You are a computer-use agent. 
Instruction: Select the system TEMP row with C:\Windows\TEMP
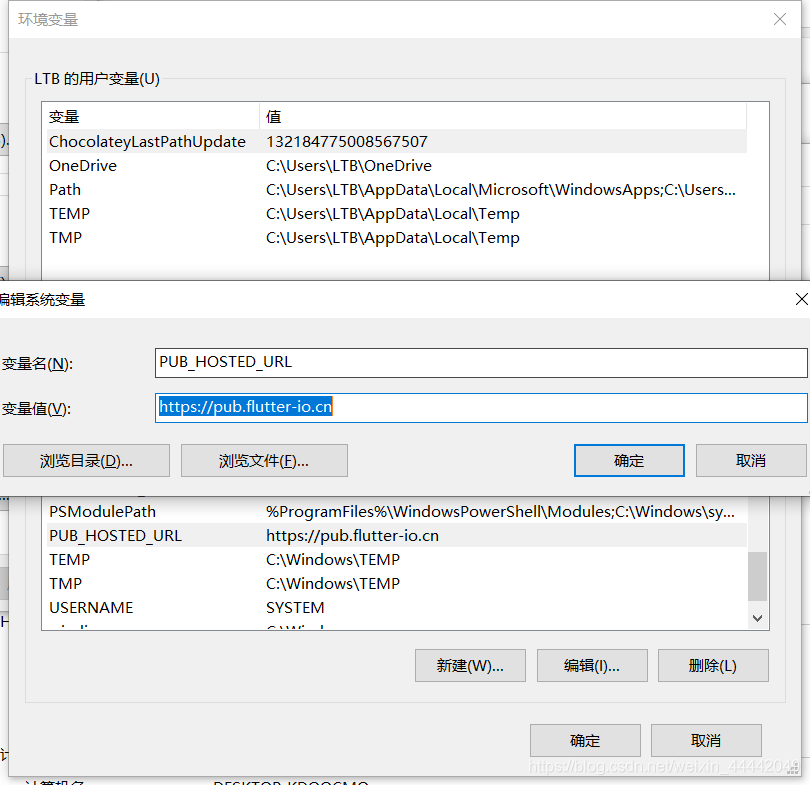click(397, 559)
